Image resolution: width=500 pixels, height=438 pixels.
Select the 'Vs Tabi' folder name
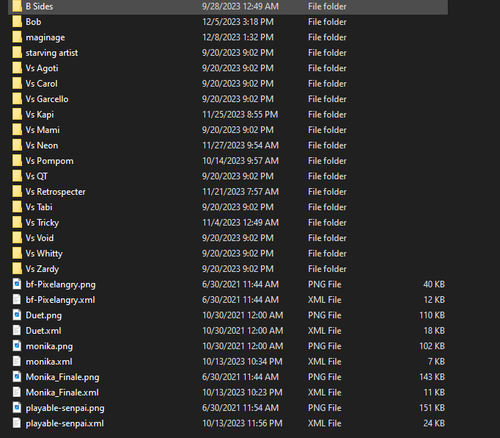[x=39, y=207]
